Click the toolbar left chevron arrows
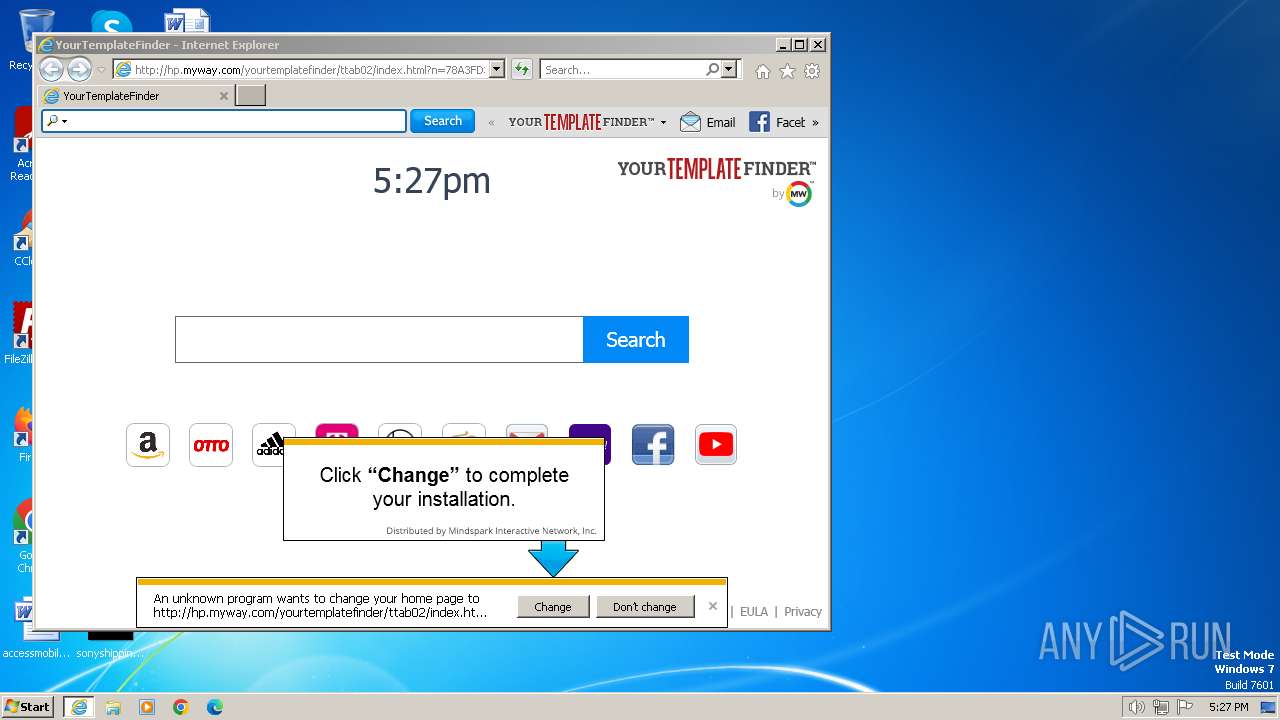Screen dimensions: 1280x720 491,123
